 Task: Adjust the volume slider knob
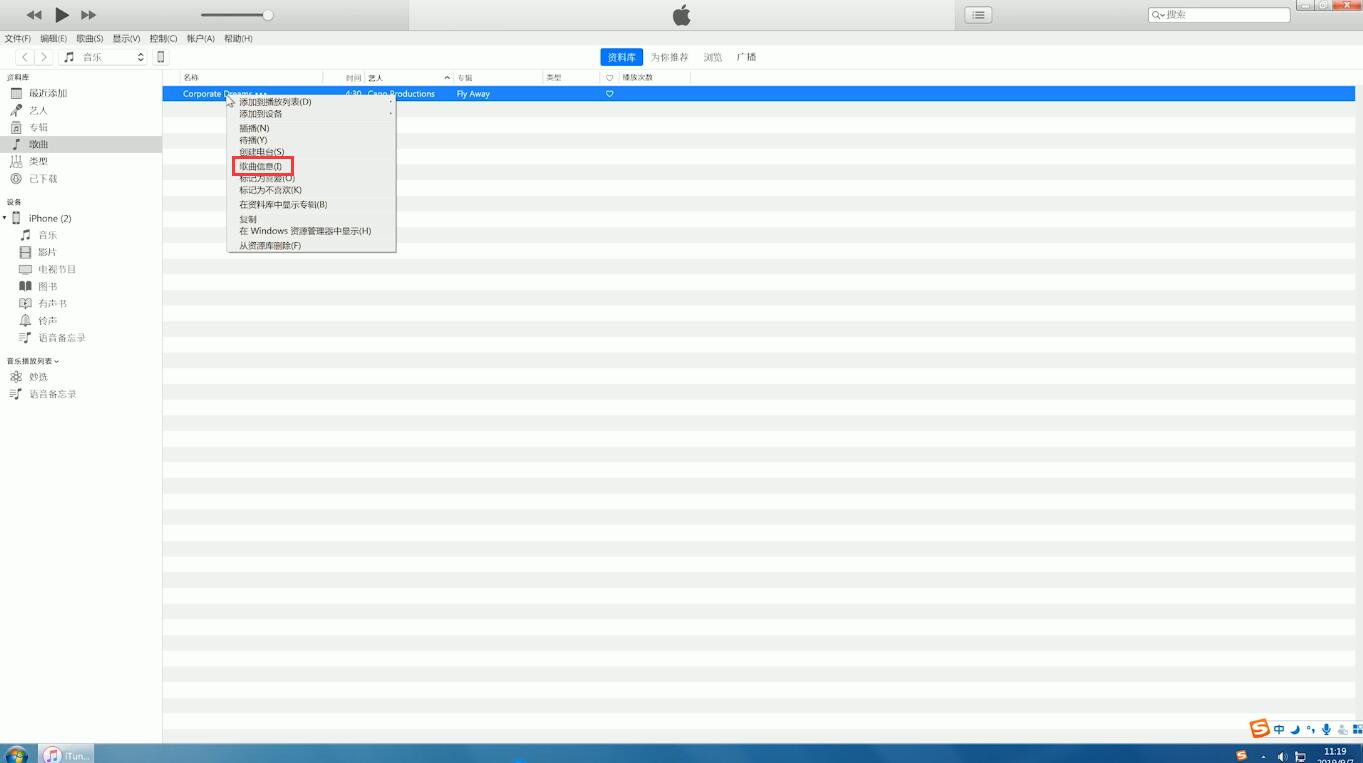click(x=268, y=15)
